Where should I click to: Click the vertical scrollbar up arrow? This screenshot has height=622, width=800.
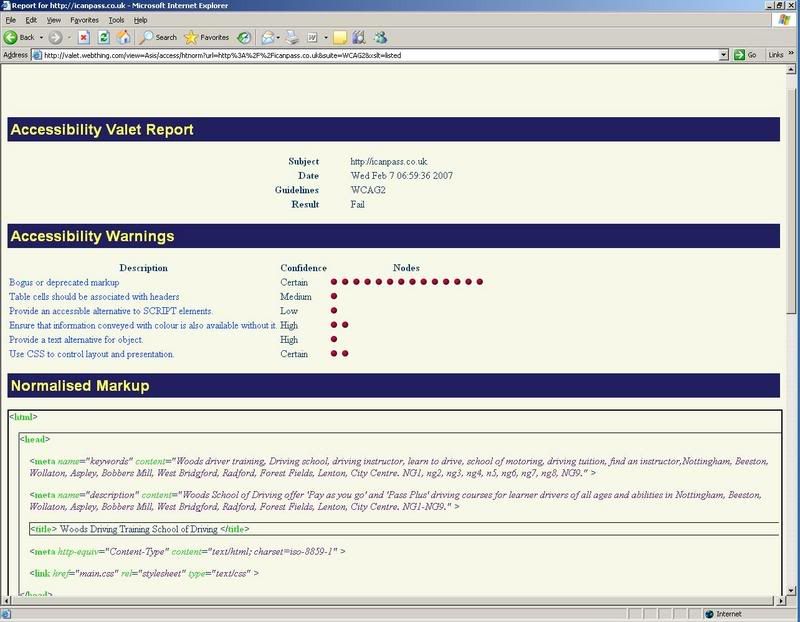pos(791,69)
